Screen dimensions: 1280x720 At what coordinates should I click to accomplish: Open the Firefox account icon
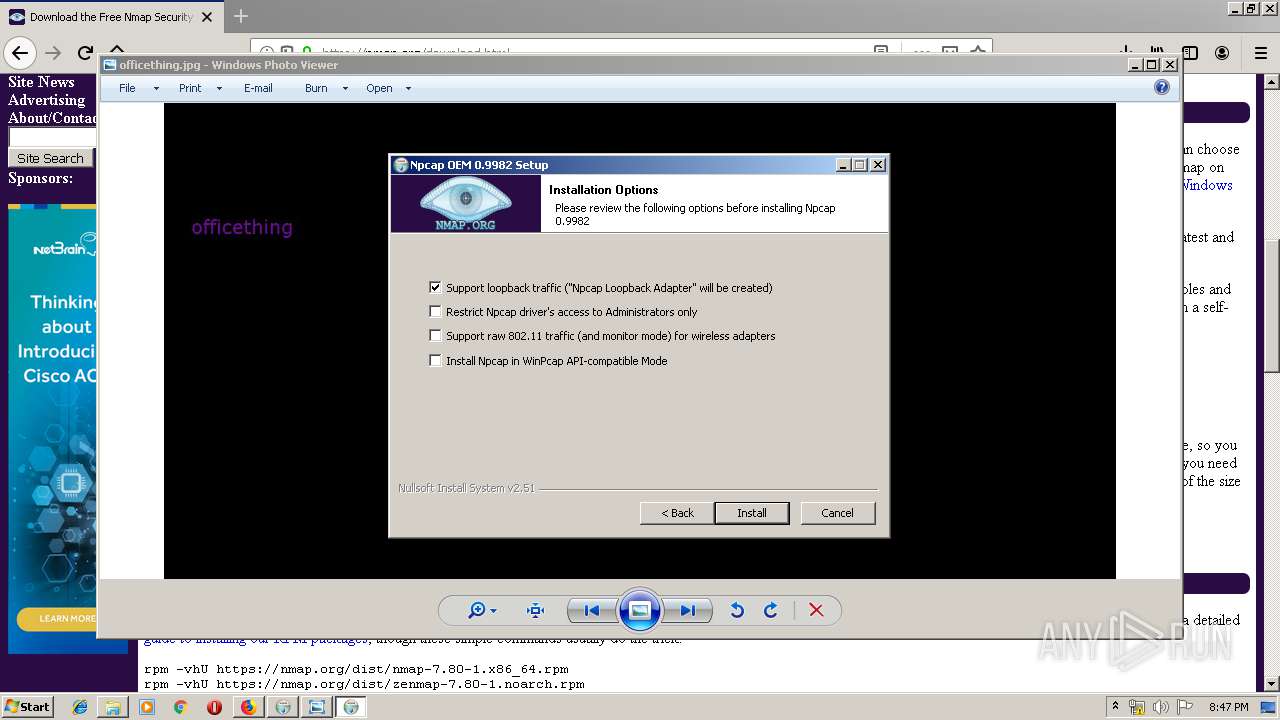tap(1222, 53)
